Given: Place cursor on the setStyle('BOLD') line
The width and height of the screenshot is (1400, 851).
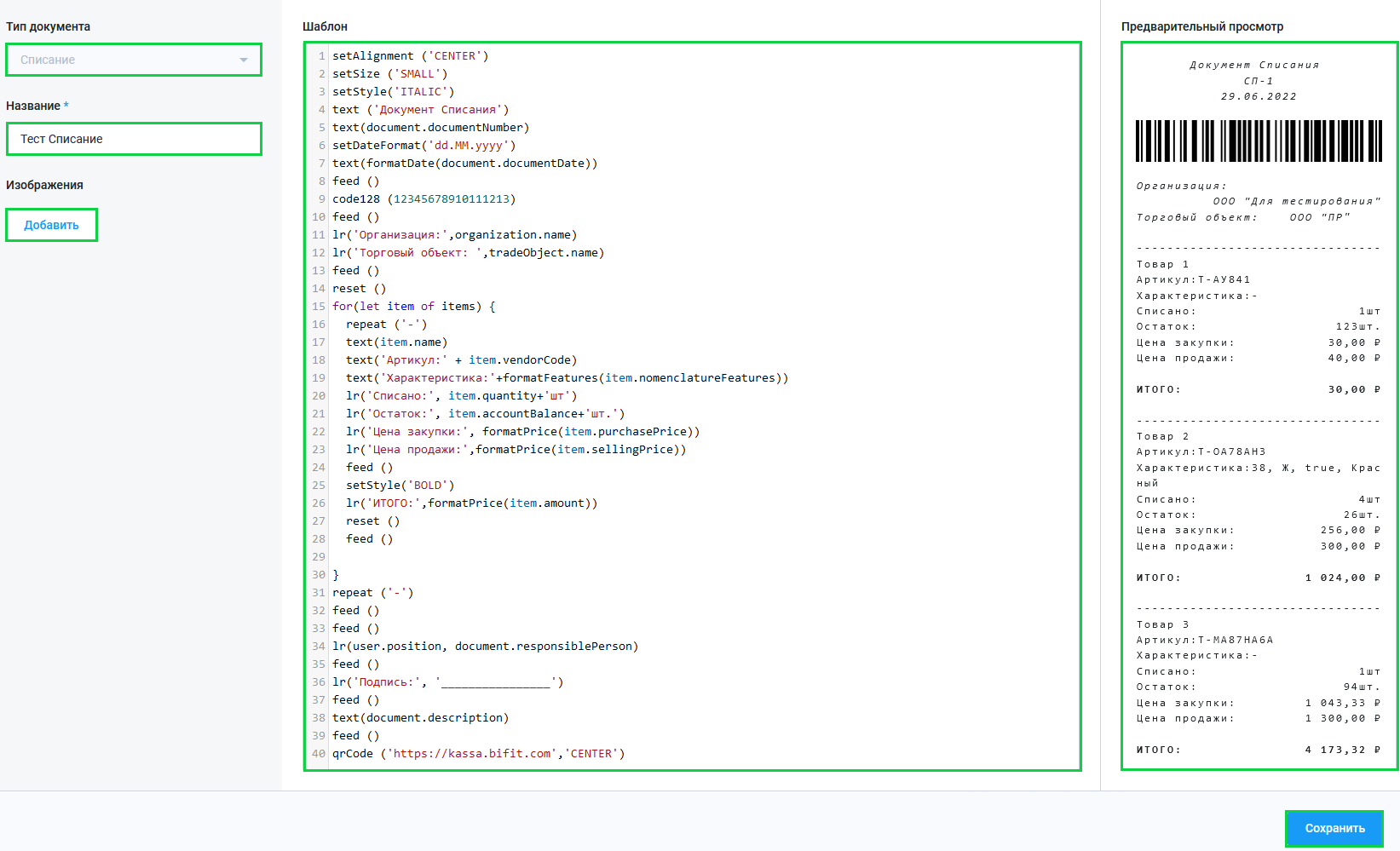Looking at the screenshot, I should pyautogui.click(x=400, y=486).
